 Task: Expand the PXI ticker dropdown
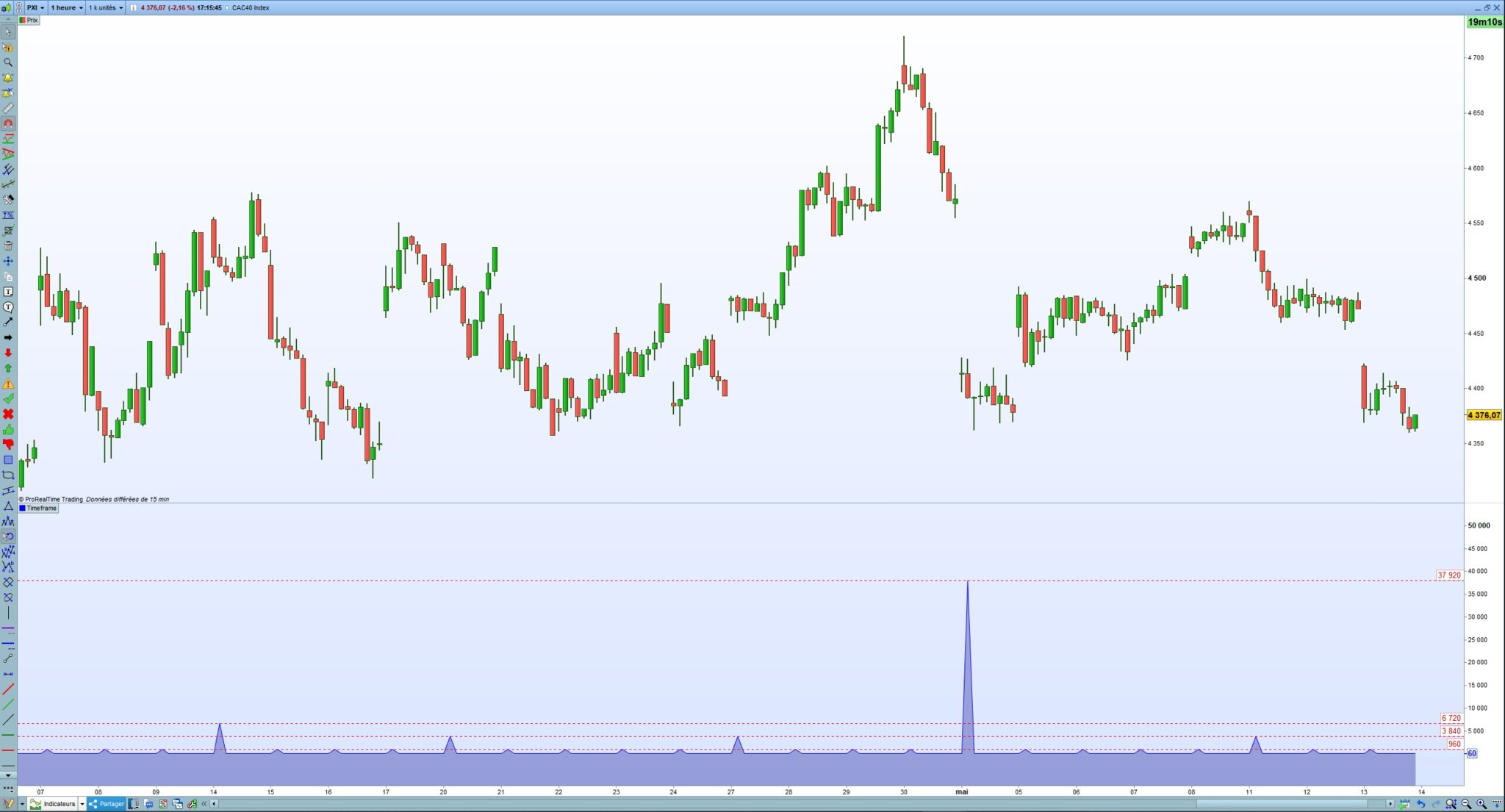(x=36, y=7)
